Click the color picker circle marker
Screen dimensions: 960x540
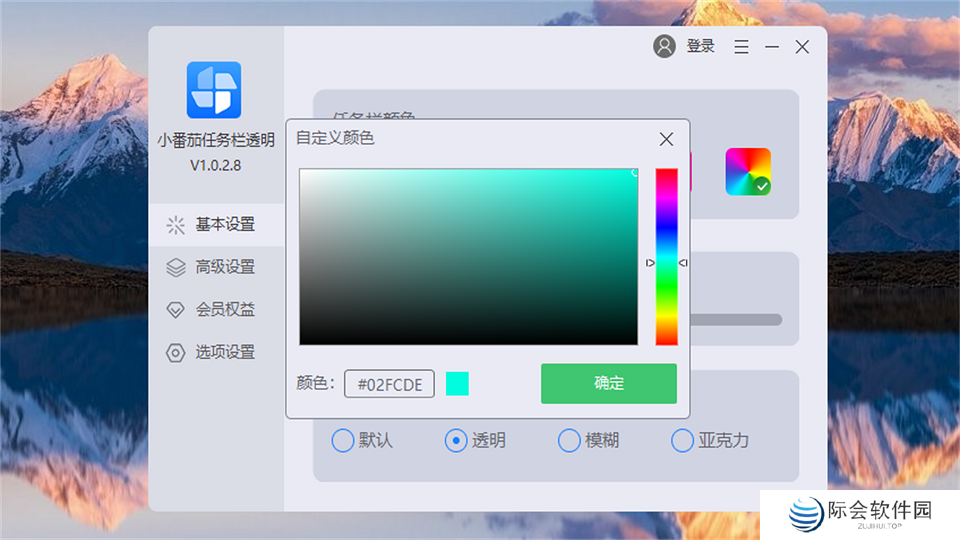click(635, 173)
